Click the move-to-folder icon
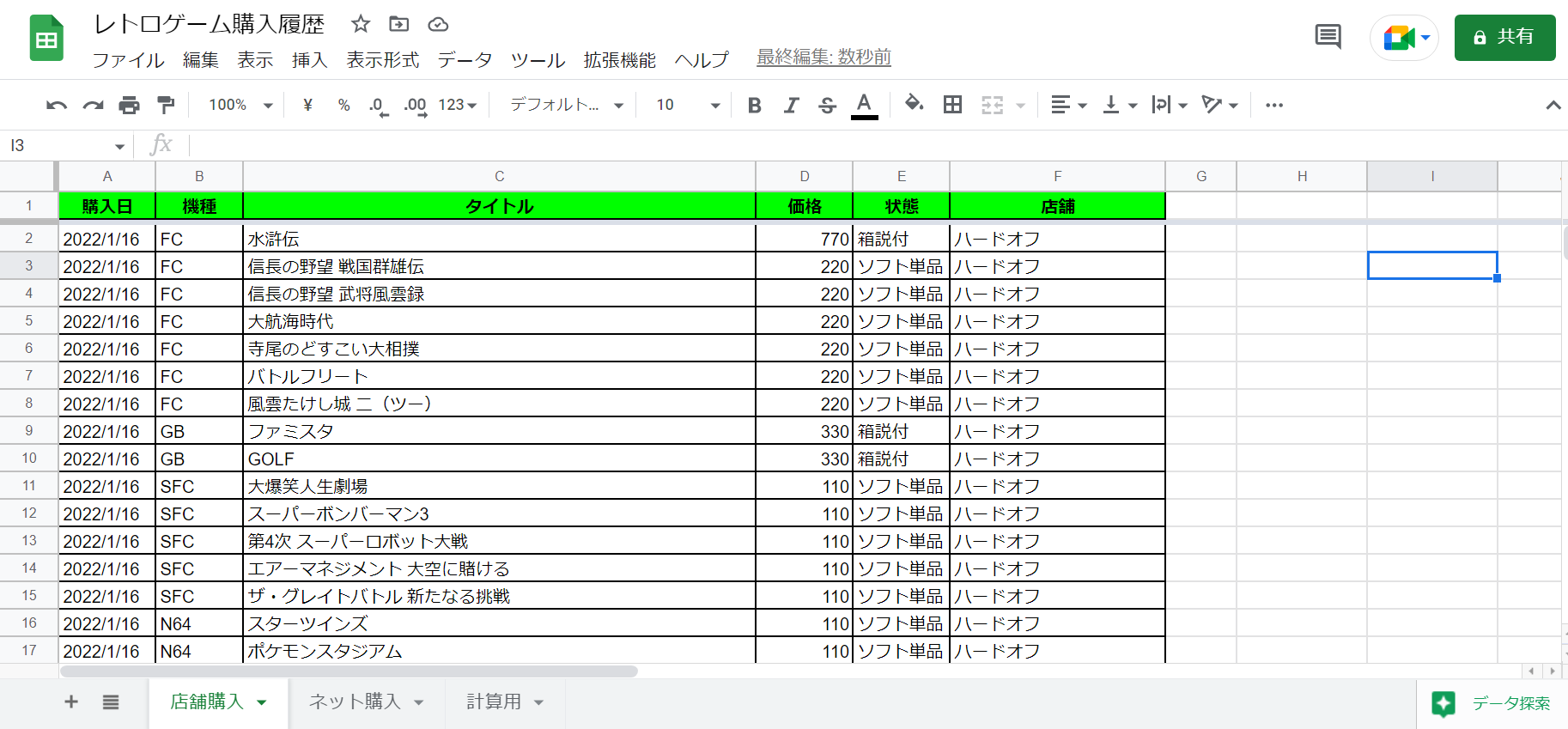The image size is (1568, 729). coord(399,24)
